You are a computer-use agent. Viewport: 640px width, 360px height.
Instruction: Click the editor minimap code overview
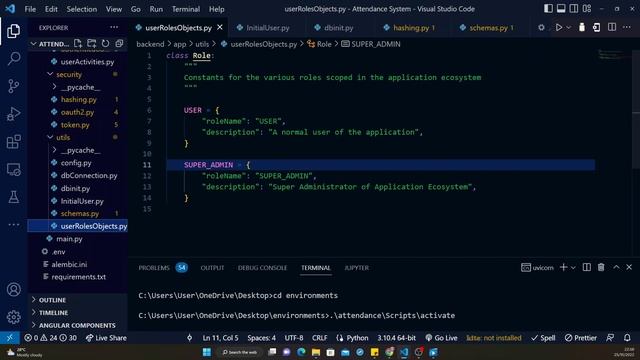tap(612, 55)
